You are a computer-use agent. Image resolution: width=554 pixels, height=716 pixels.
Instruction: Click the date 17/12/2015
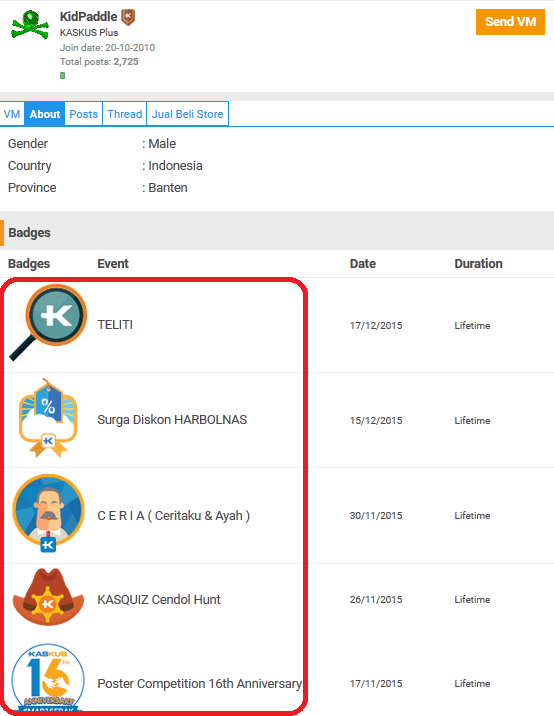pos(376,326)
